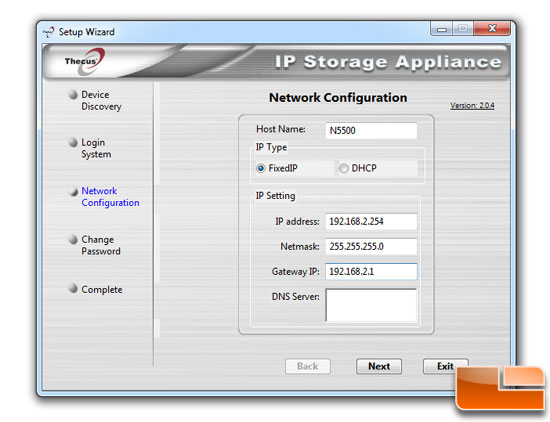Click the Network Configuration step bullet

pyautogui.click(x=73, y=191)
